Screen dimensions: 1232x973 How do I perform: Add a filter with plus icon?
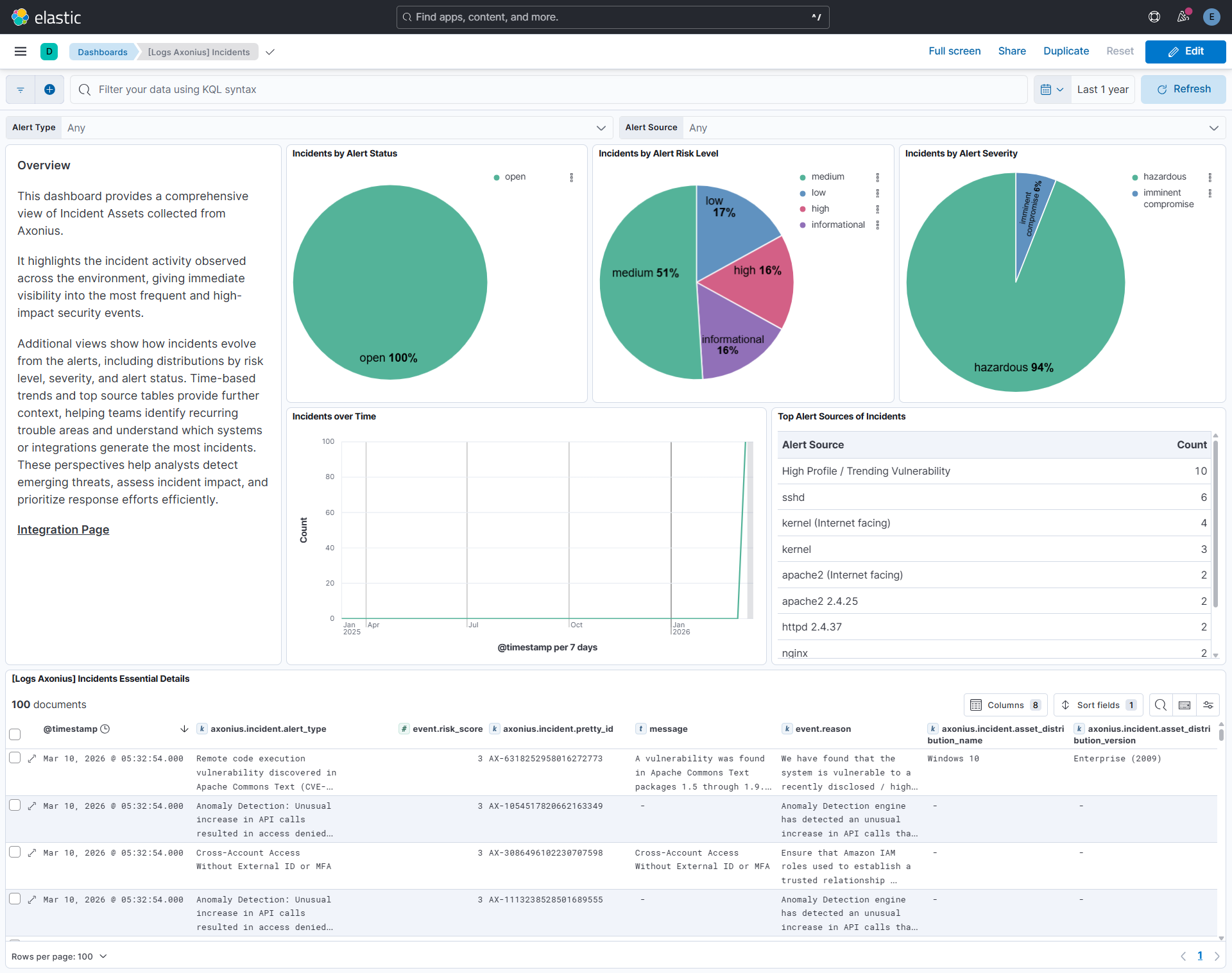click(49, 90)
